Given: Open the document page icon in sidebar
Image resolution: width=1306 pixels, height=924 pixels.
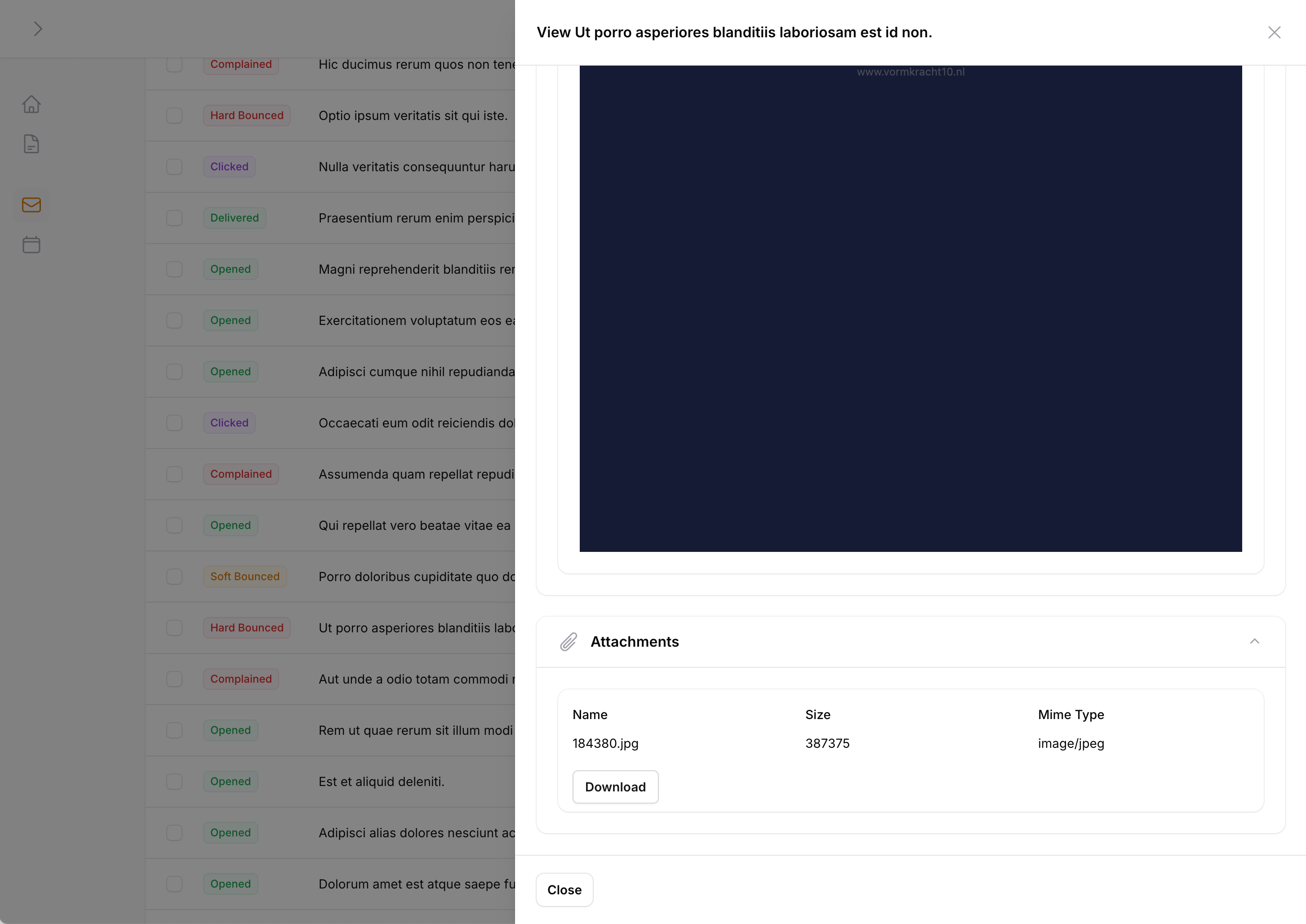Looking at the screenshot, I should (31, 144).
